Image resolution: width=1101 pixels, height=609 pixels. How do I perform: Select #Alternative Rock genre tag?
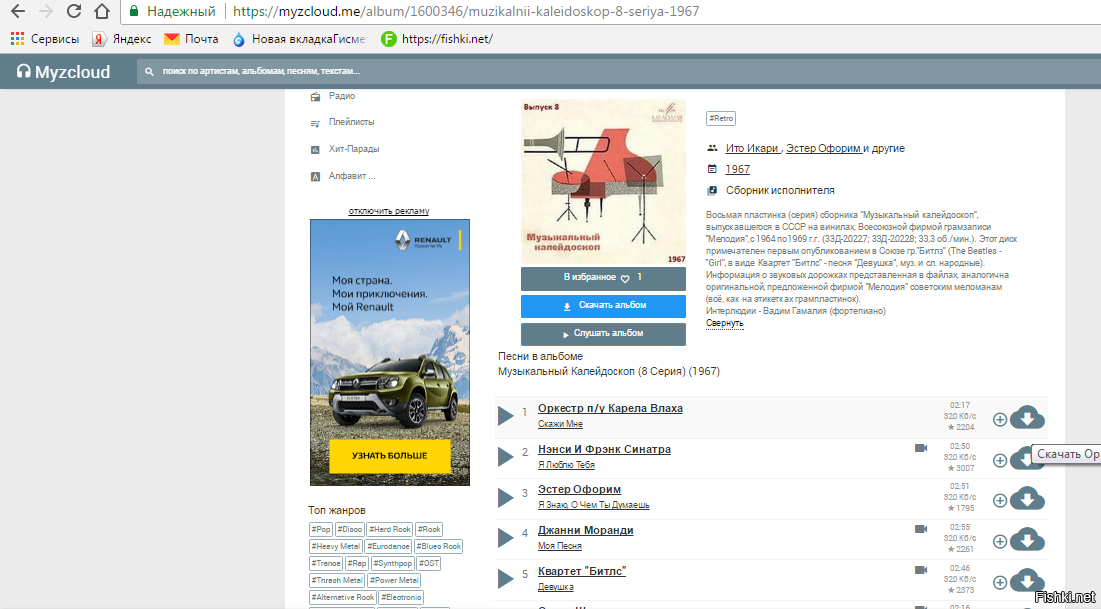pos(343,597)
